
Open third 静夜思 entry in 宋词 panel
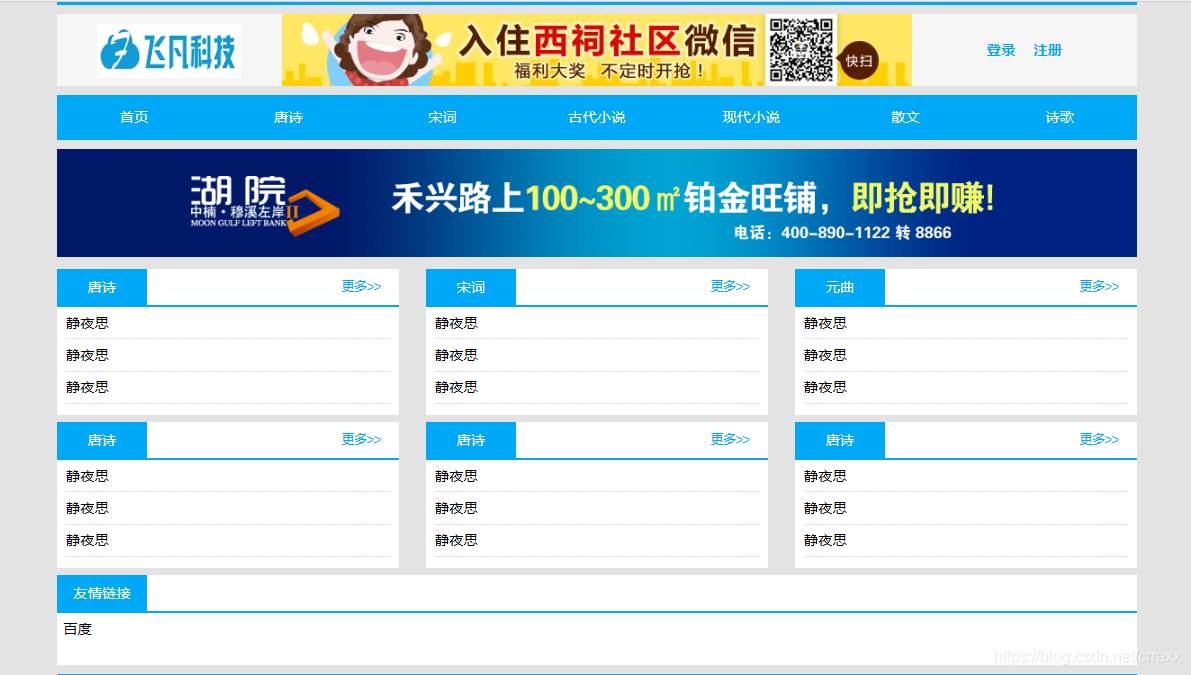(456, 387)
